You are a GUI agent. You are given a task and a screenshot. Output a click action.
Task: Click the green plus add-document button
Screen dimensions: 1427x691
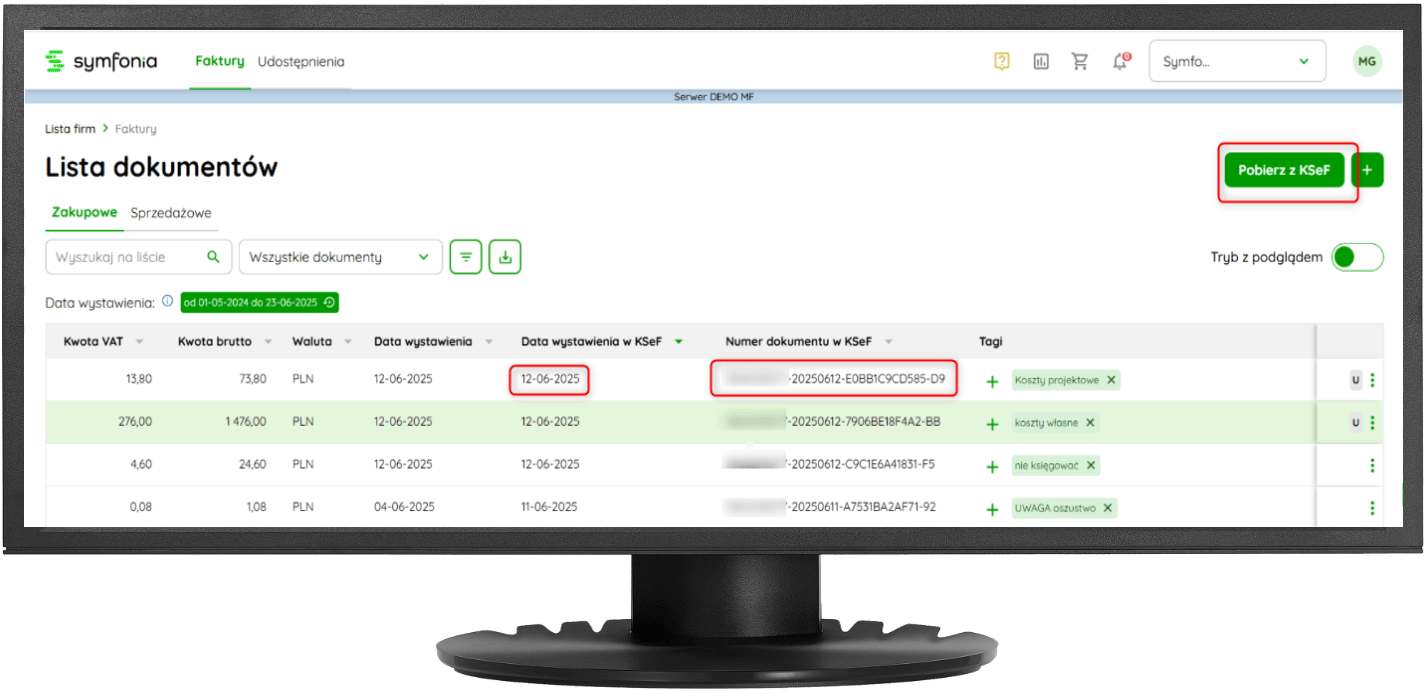coord(1367,171)
